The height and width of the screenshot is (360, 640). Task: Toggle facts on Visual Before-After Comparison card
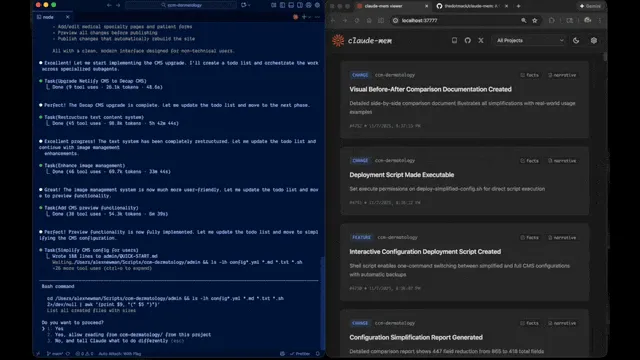coord(530,75)
